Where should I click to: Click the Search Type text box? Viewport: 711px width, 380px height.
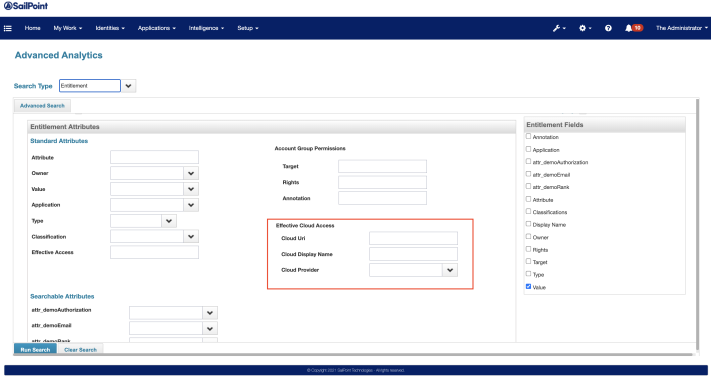pos(90,86)
